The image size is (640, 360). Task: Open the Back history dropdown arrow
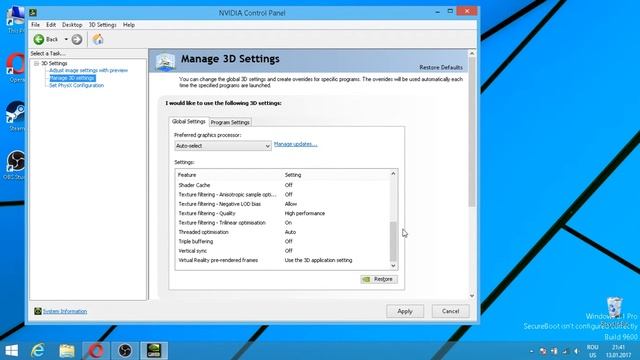pyautogui.click(x=66, y=40)
